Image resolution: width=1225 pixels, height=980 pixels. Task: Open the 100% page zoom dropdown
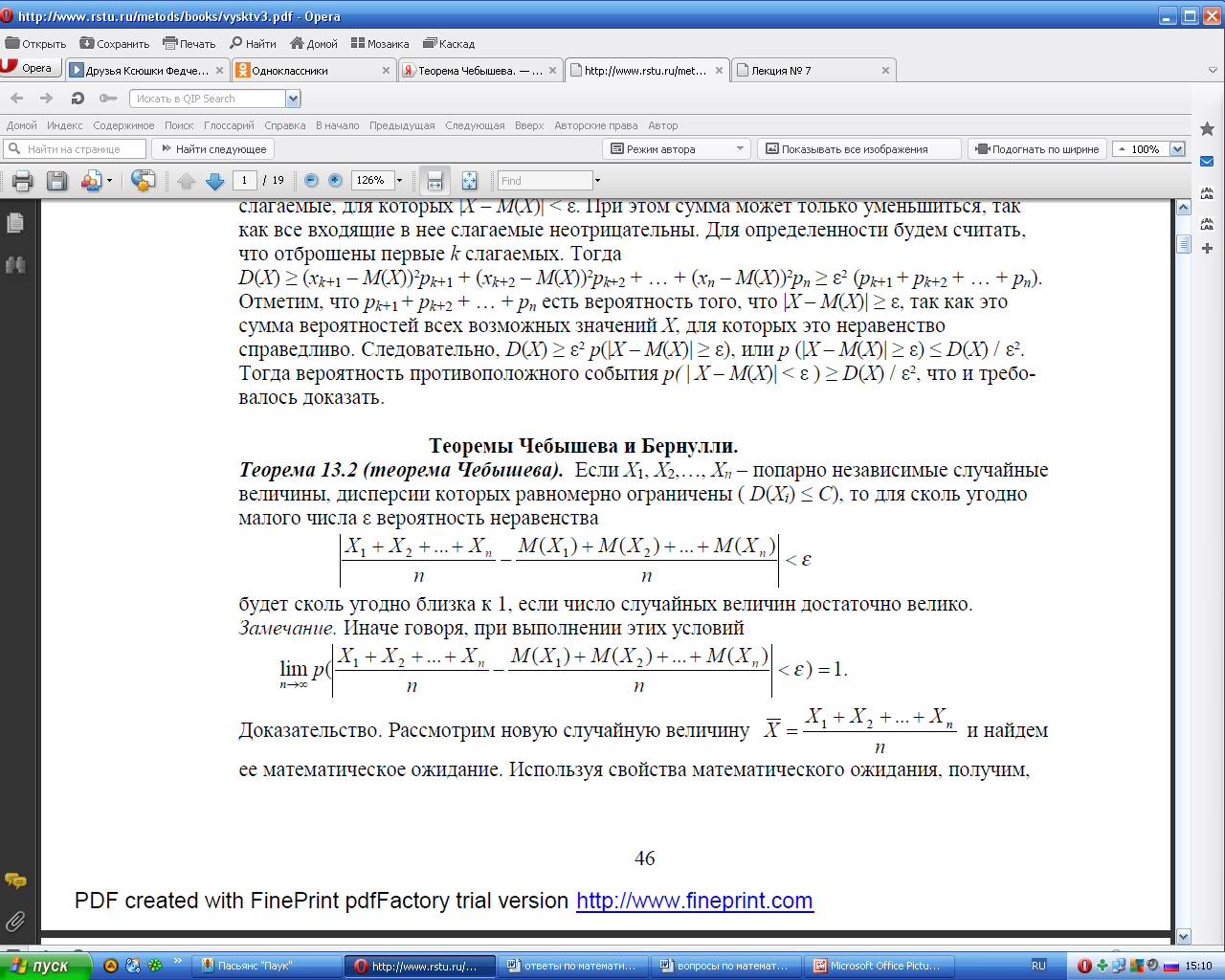(x=1177, y=149)
